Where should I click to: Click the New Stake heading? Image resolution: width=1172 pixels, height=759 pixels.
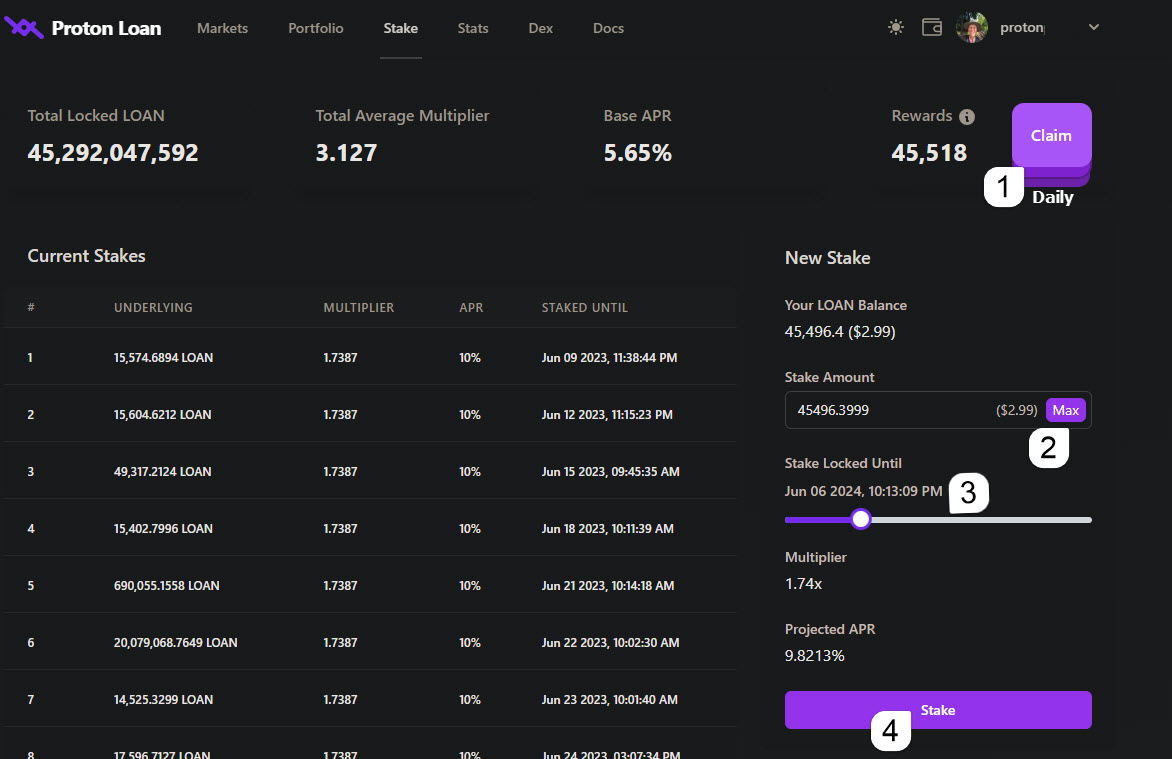pyautogui.click(x=827, y=258)
